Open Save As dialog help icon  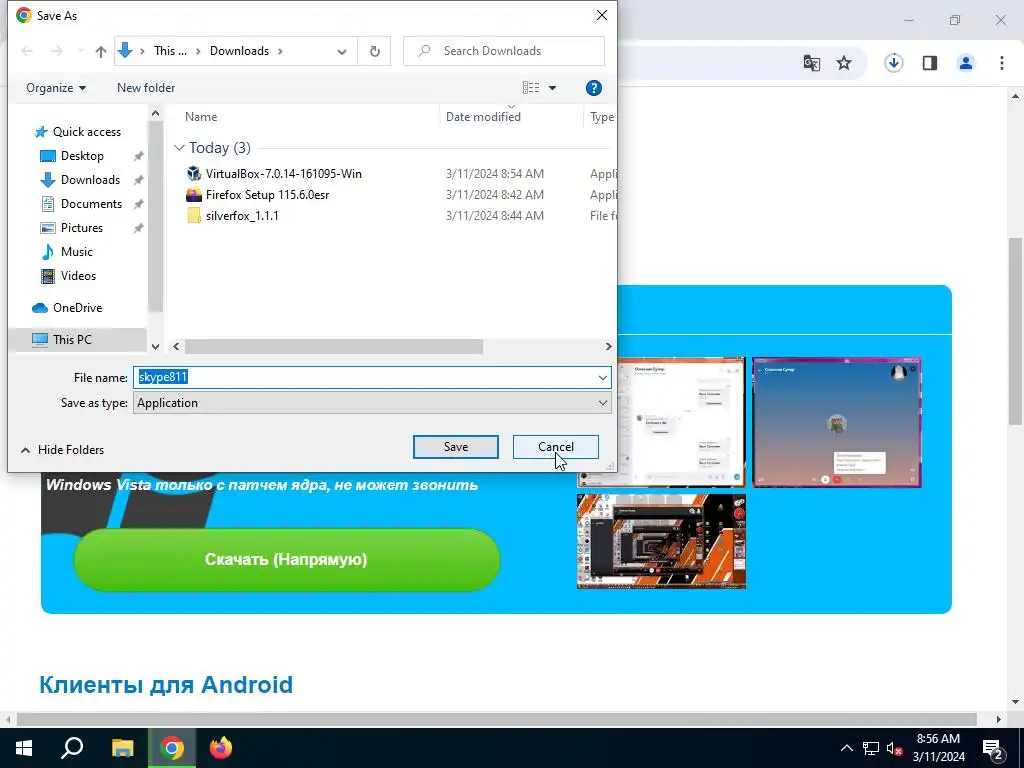(x=594, y=88)
